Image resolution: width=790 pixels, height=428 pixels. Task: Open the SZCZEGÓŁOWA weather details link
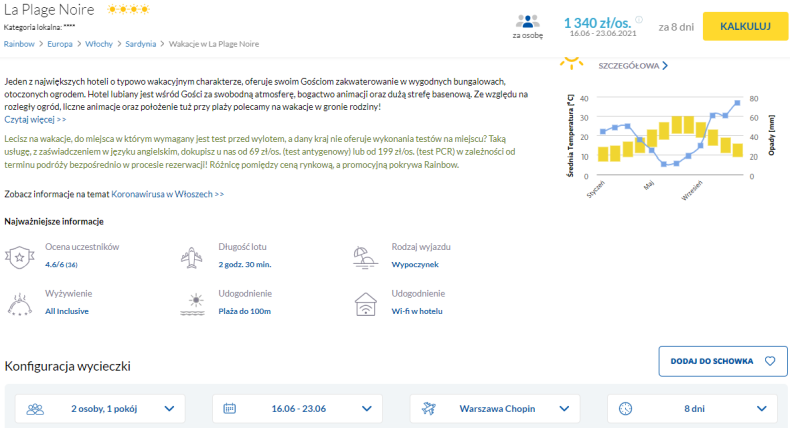[632, 66]
